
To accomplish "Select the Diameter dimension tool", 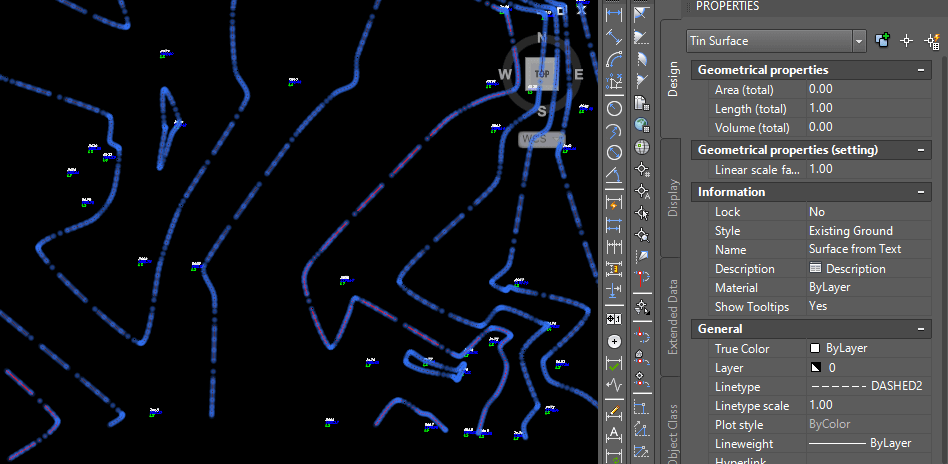I will point(614,152).
